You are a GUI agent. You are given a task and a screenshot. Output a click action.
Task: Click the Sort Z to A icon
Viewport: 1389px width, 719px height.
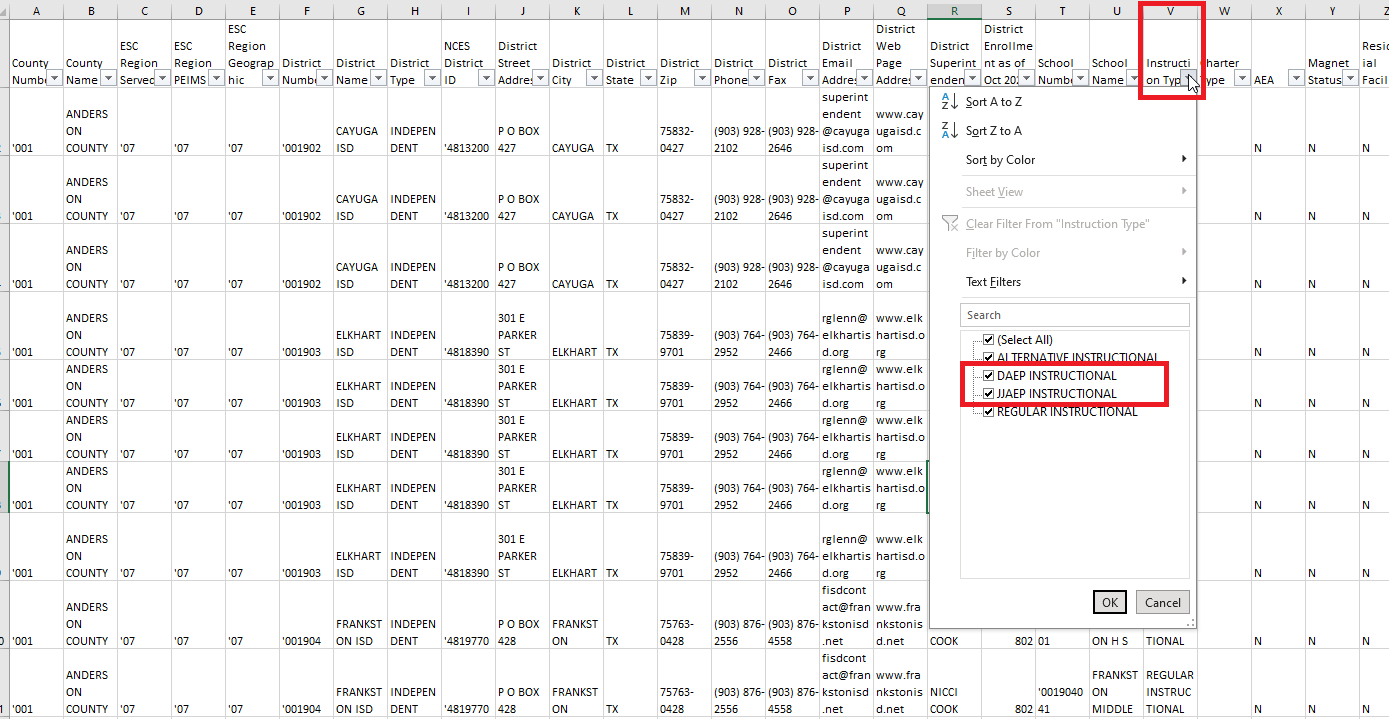point(949,131)
